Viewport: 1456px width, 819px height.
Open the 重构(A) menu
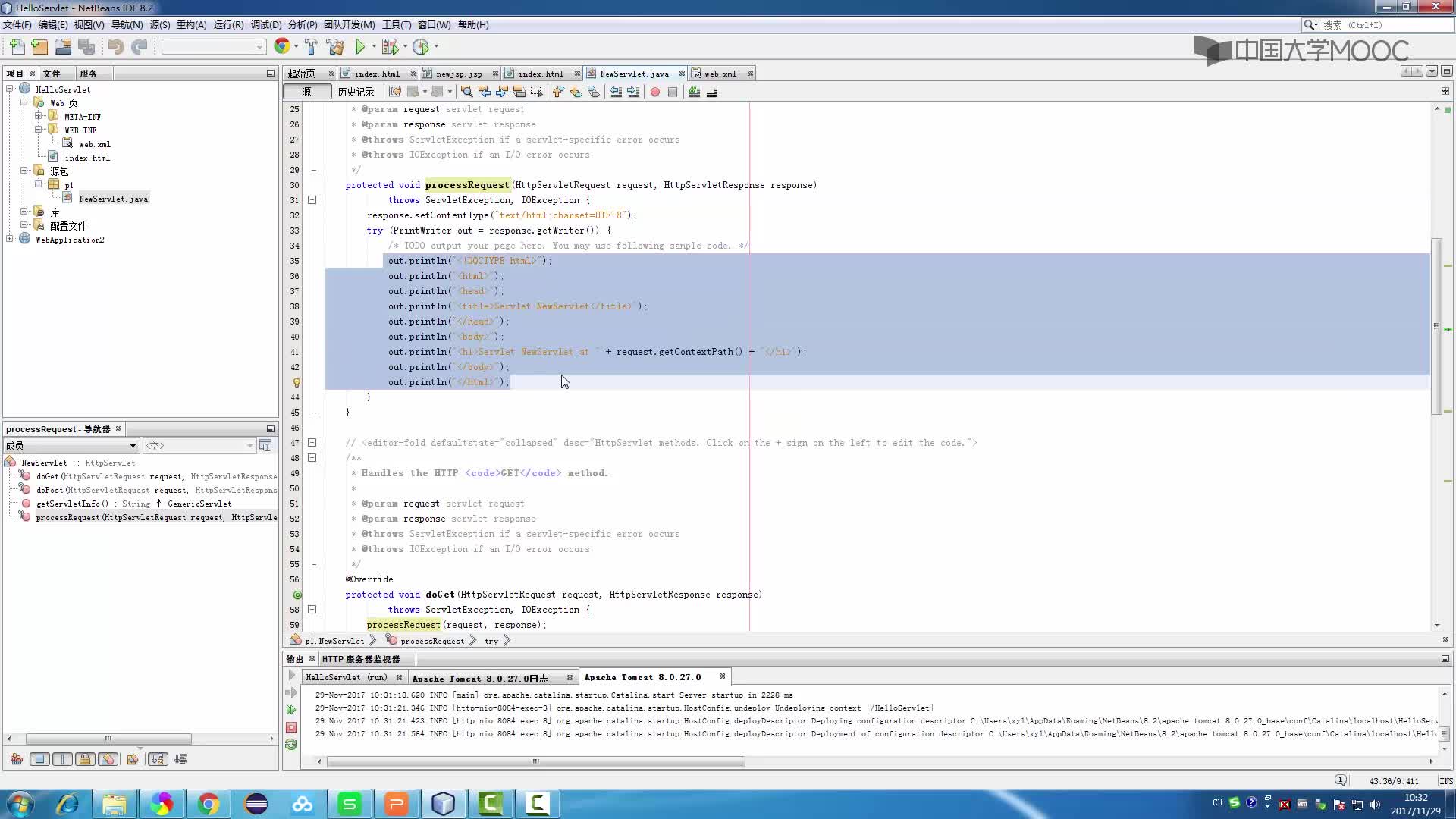tap(191, 25)
